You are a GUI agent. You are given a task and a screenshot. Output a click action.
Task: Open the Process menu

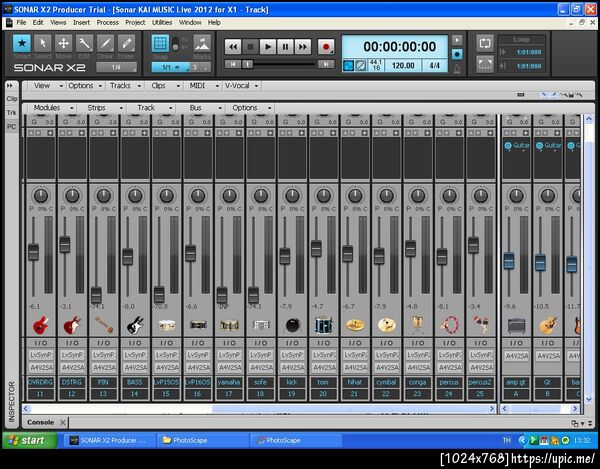[108, 23]
